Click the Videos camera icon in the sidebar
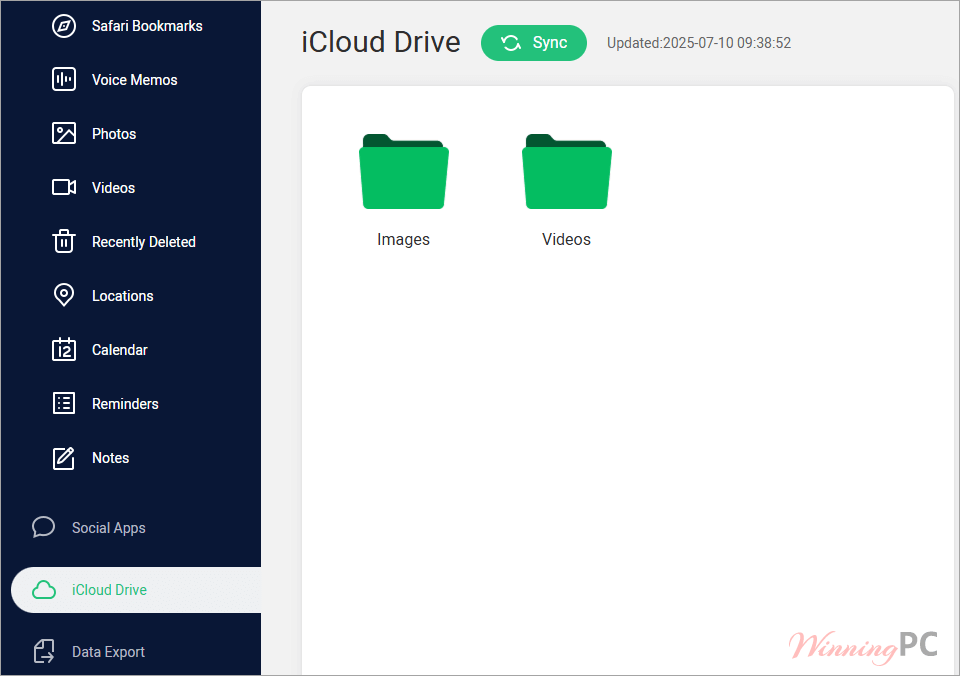The height and width of the screenshot is (676, 960). click(x=64, y=187)
